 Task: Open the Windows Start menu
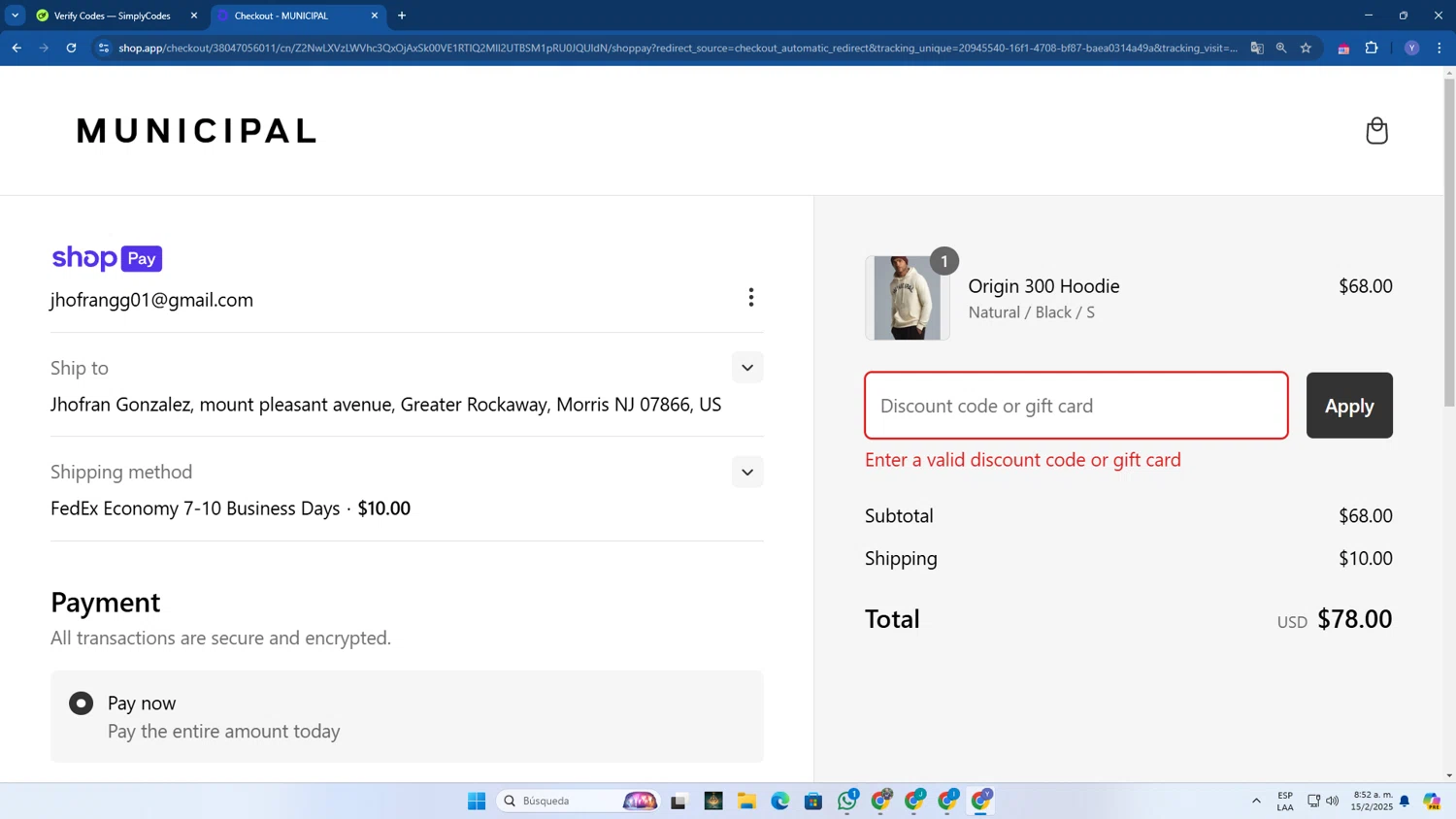coord(477,801)
